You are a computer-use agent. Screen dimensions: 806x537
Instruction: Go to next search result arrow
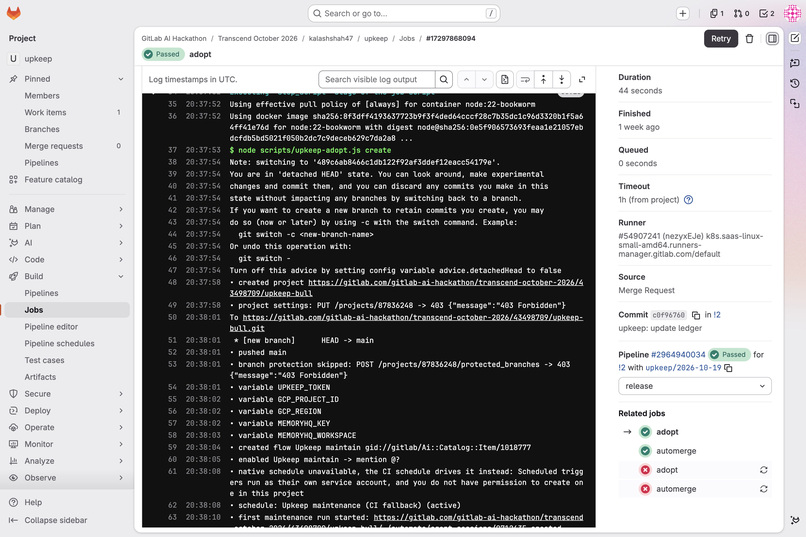tap(484, 80)
